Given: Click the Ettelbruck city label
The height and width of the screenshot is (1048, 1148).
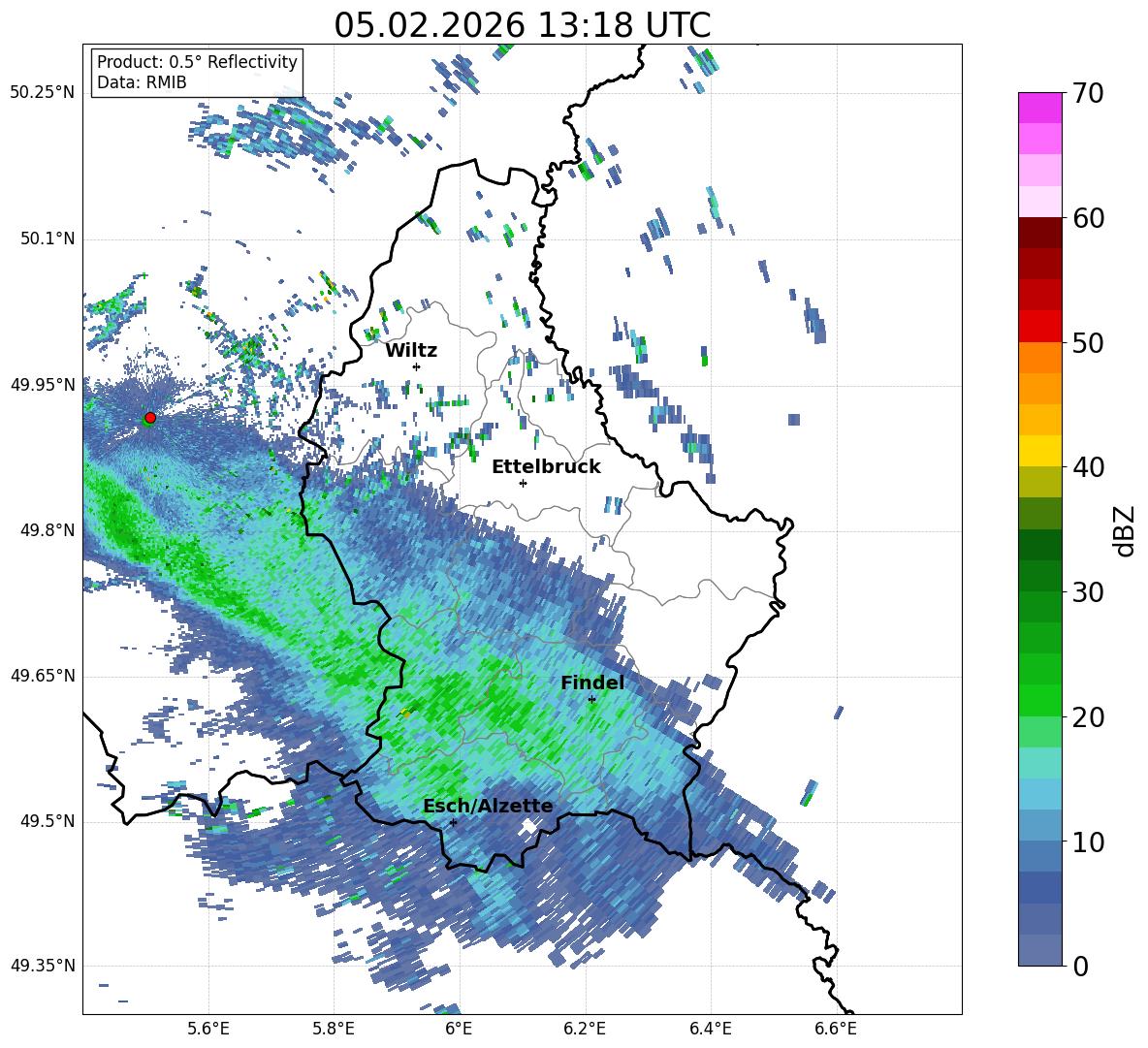Looking at the screenshot, I should click(x=546, y=467).
